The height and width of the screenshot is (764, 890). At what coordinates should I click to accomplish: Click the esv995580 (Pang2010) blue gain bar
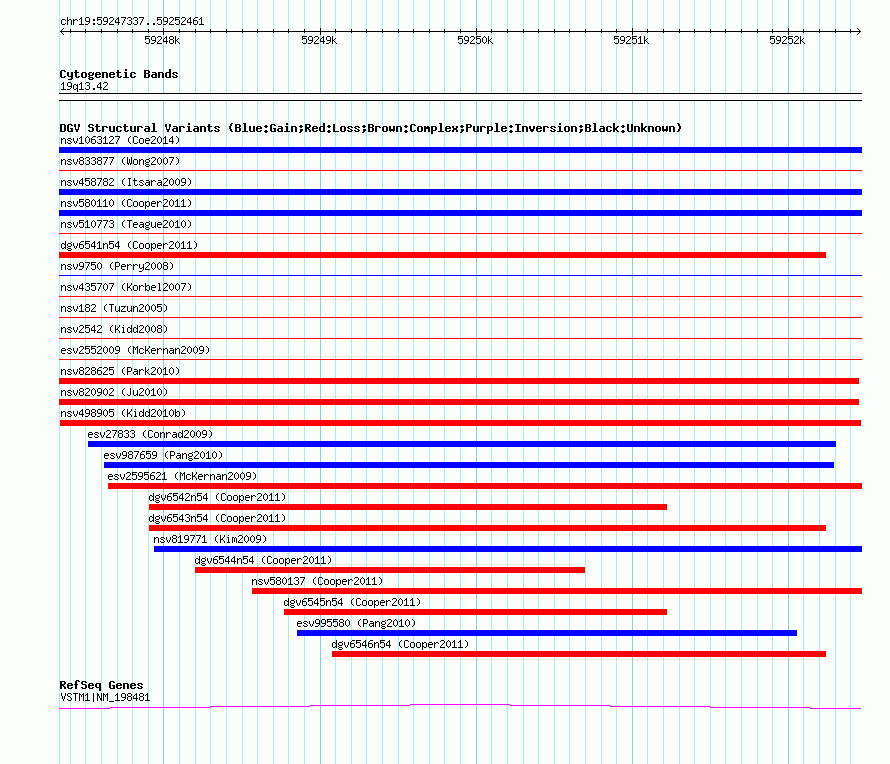coord(547,633)
